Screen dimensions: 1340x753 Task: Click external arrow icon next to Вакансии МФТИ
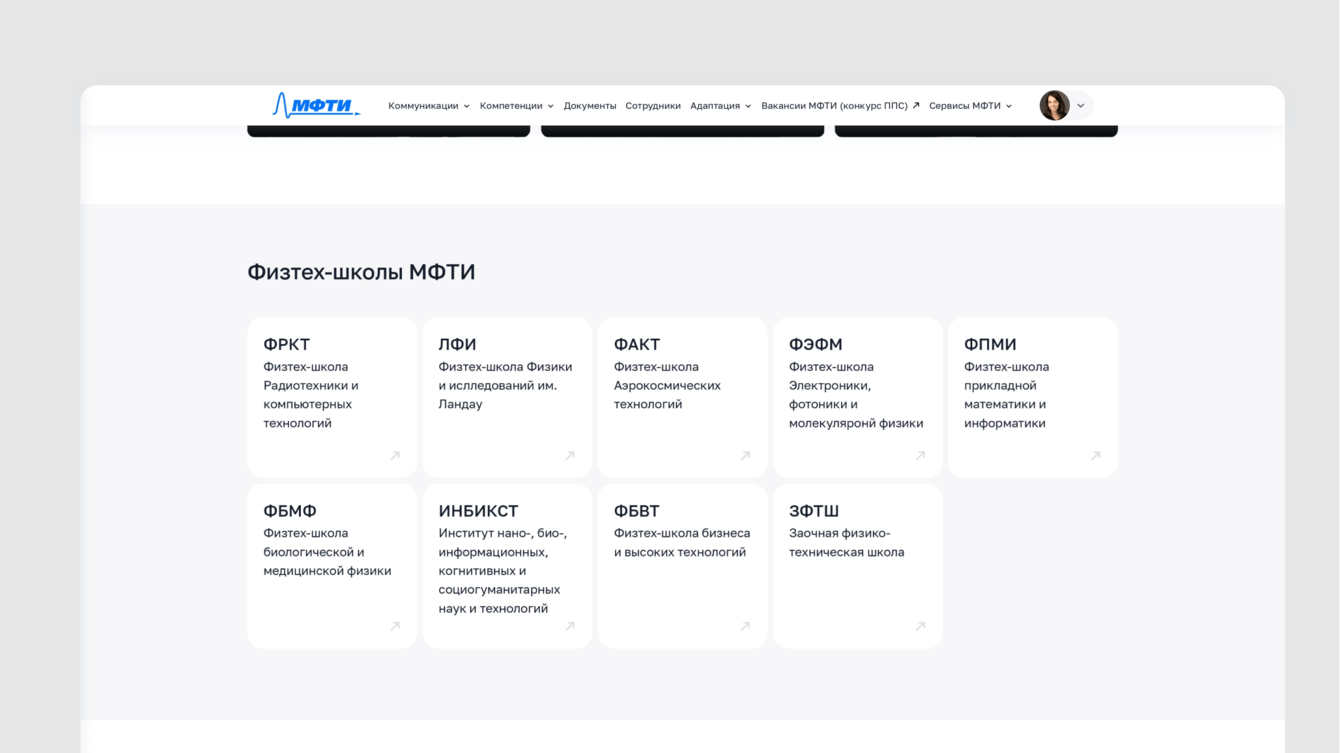(x=916, y=105)
